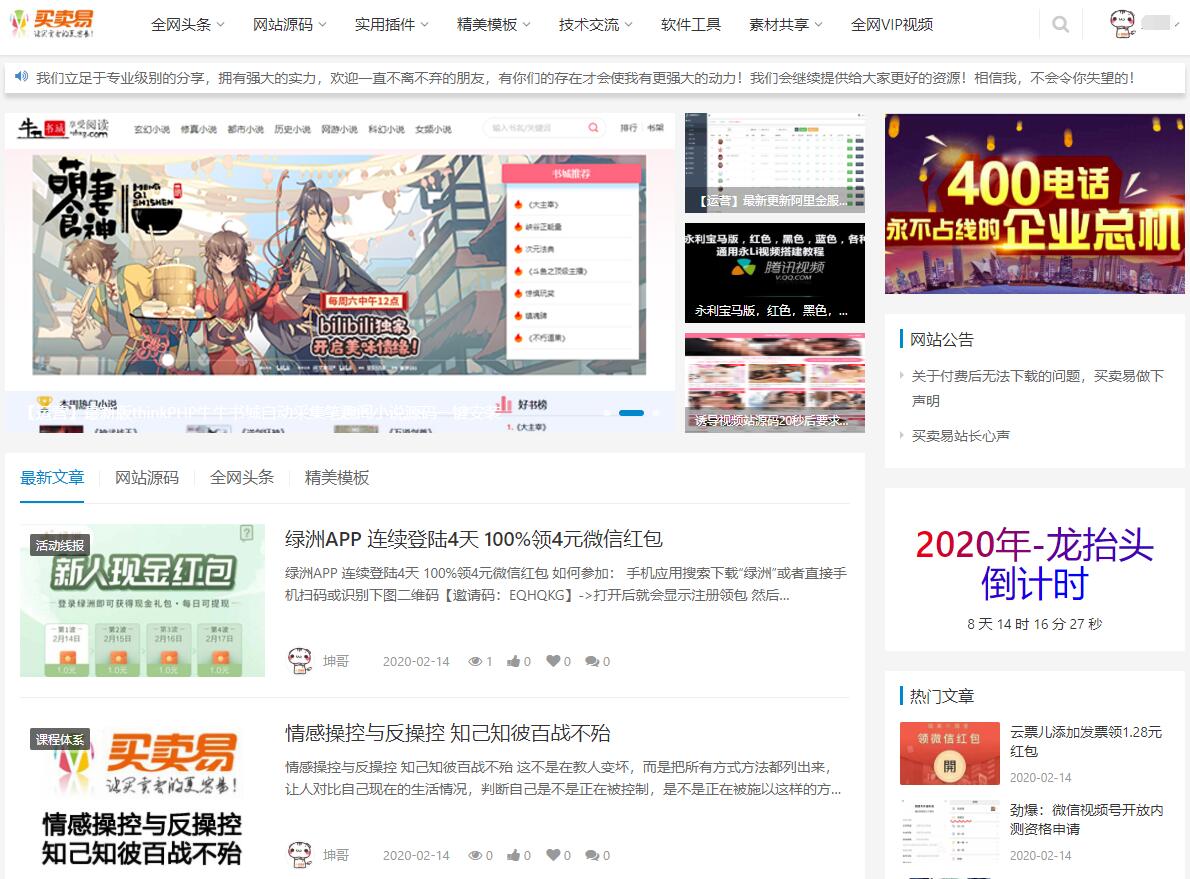Click the 400电话 企业总机 ad banner
The height and width of the screenshot is (879, 1190).
(1034, 203)
